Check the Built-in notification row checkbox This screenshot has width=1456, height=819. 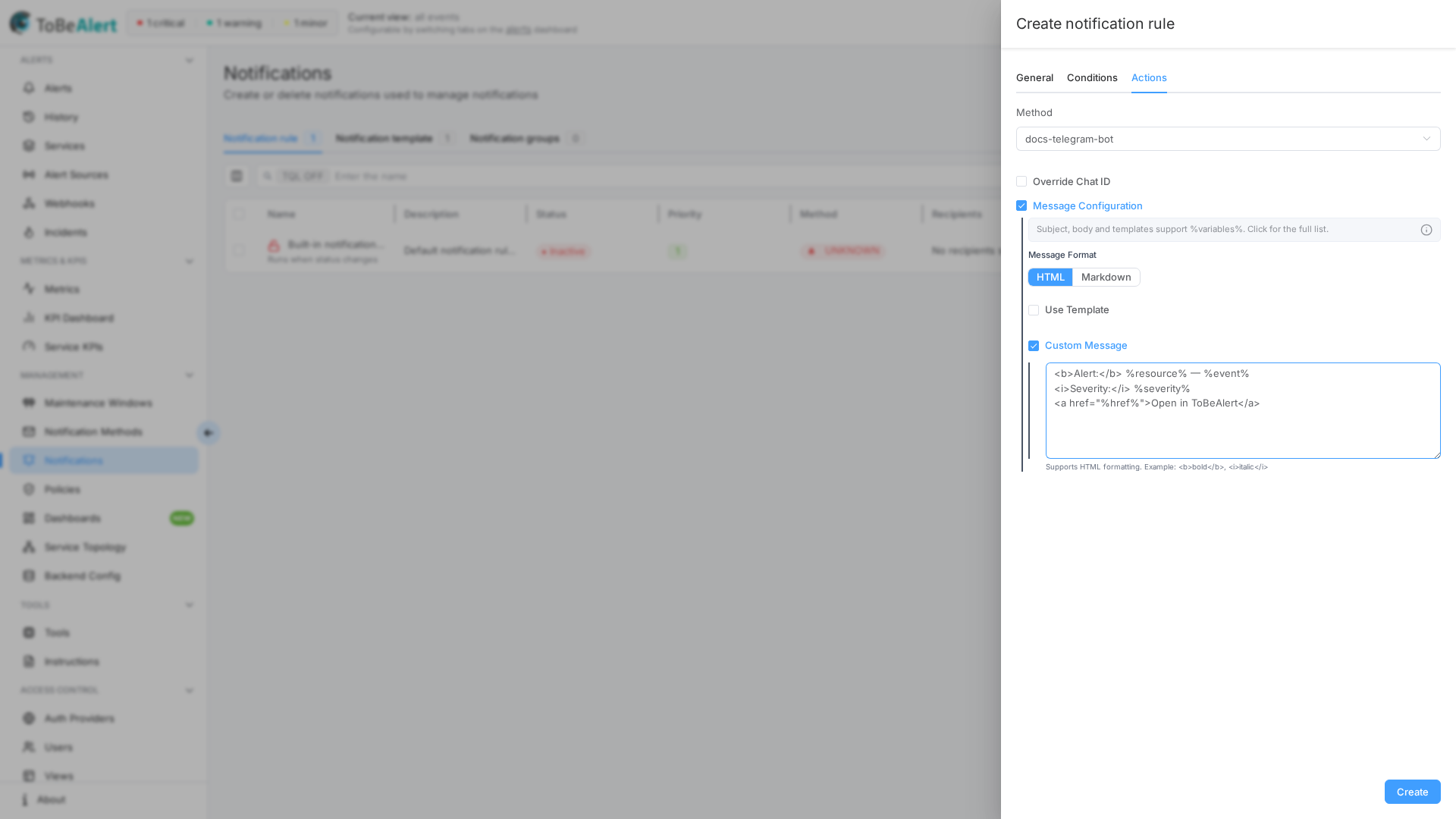click(239, 250)
